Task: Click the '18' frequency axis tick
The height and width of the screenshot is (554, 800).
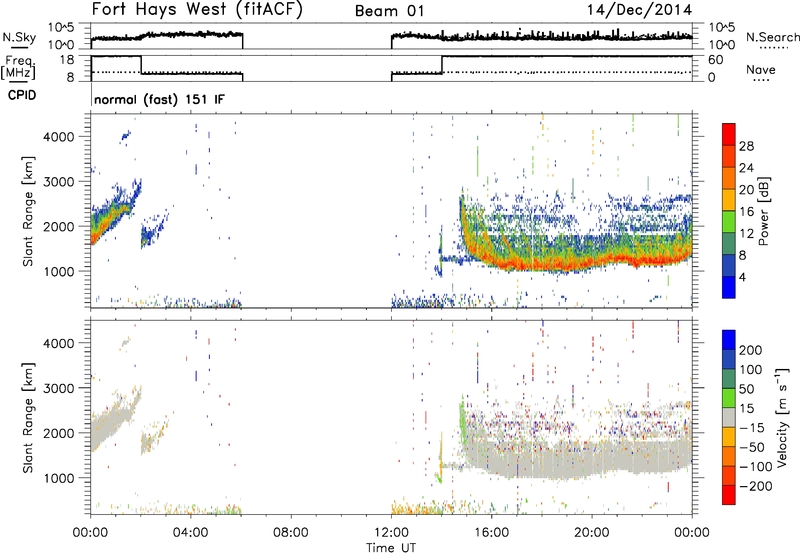Action: tap(67, 60)
